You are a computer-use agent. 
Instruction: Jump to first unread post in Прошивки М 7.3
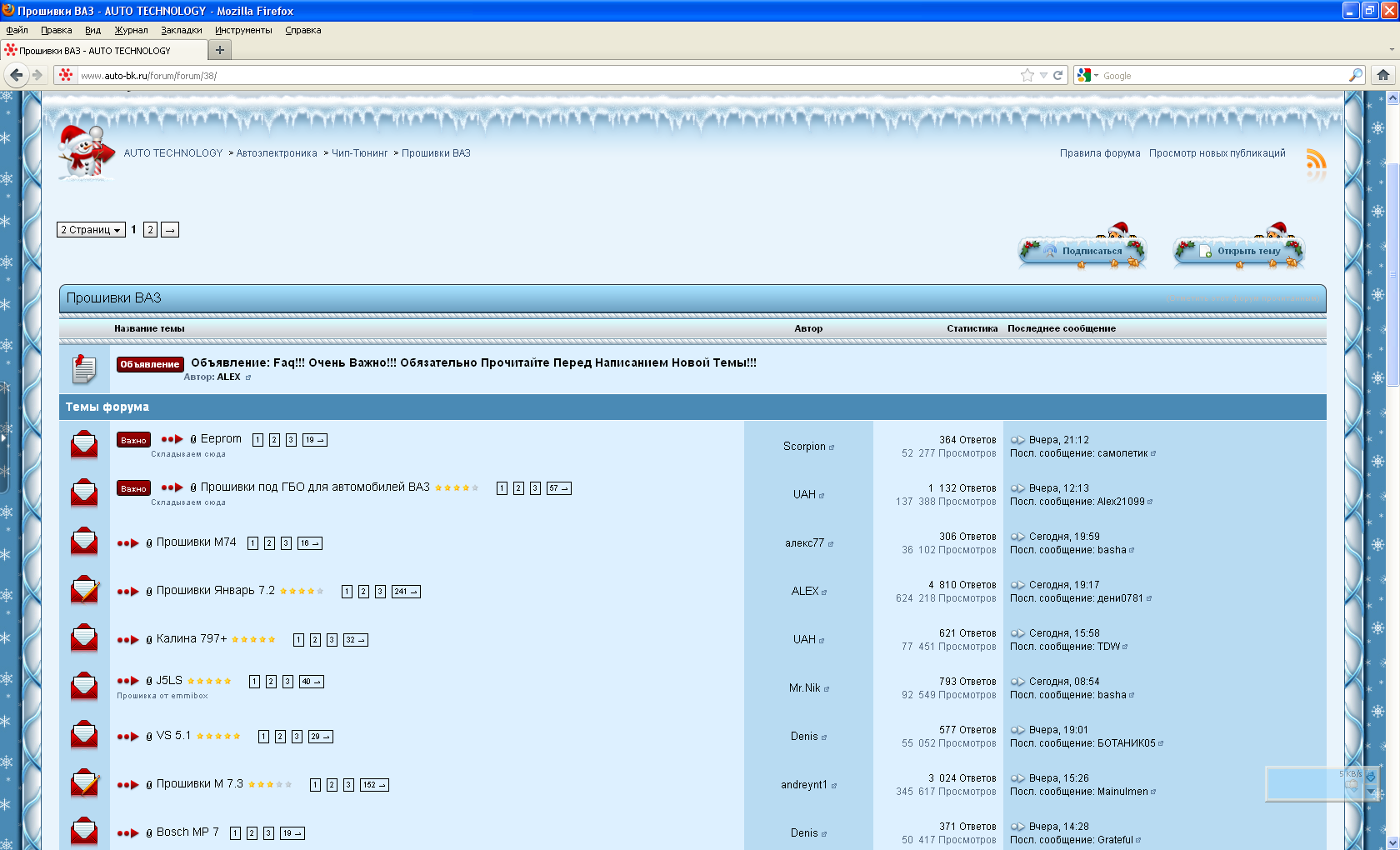(127, 785)
